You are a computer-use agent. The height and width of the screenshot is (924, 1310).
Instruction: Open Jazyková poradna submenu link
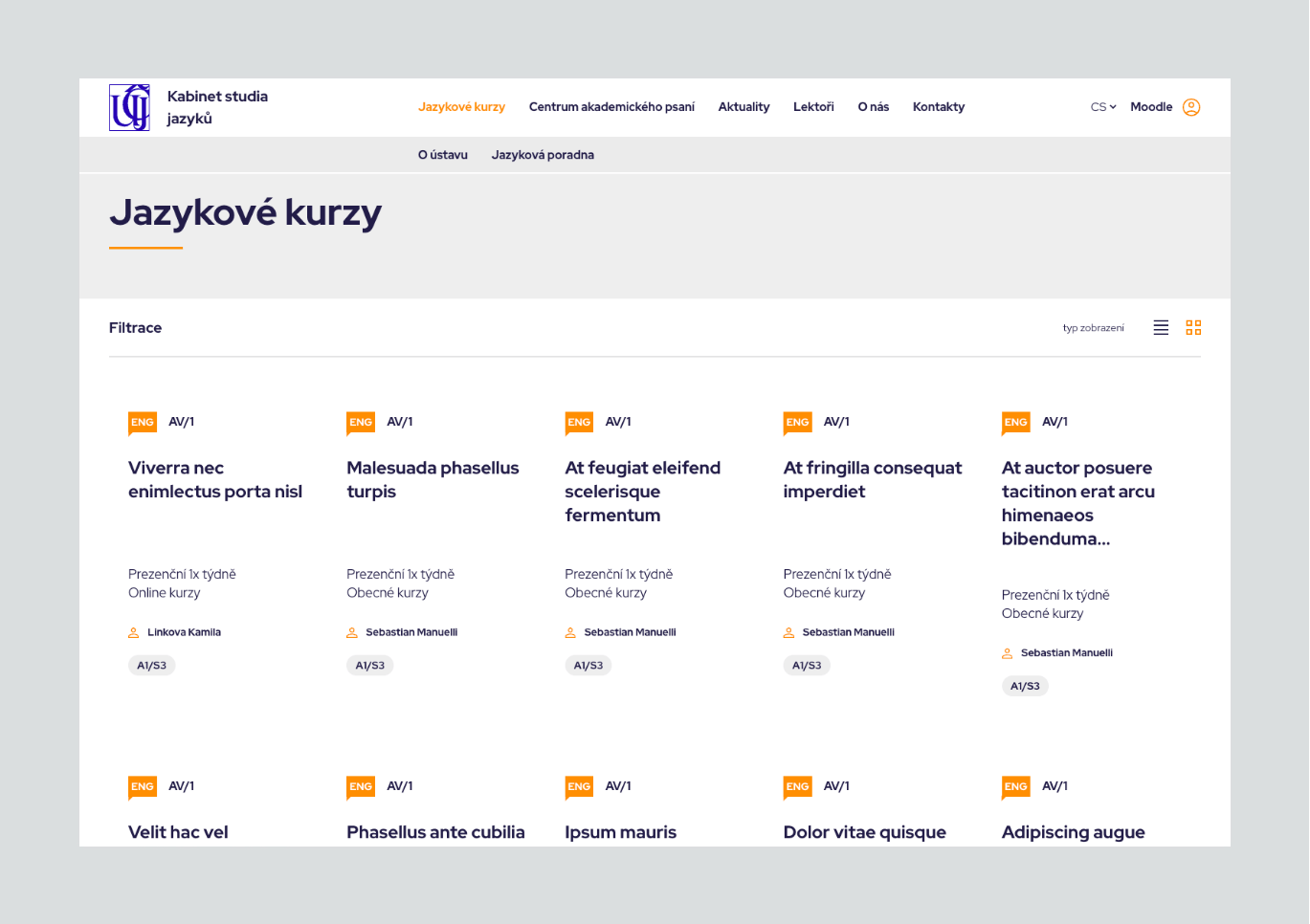point(543,155)
